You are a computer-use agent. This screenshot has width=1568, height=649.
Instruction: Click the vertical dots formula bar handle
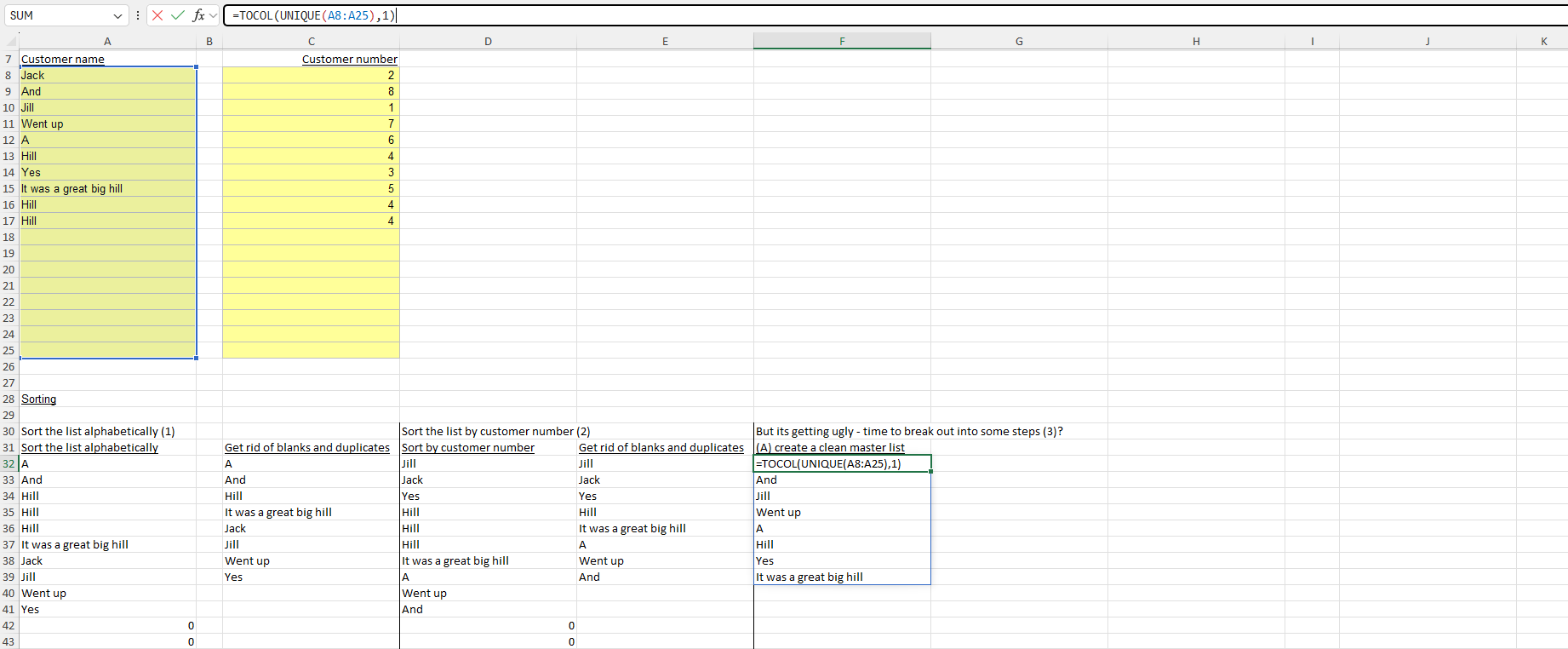point(138,15)
